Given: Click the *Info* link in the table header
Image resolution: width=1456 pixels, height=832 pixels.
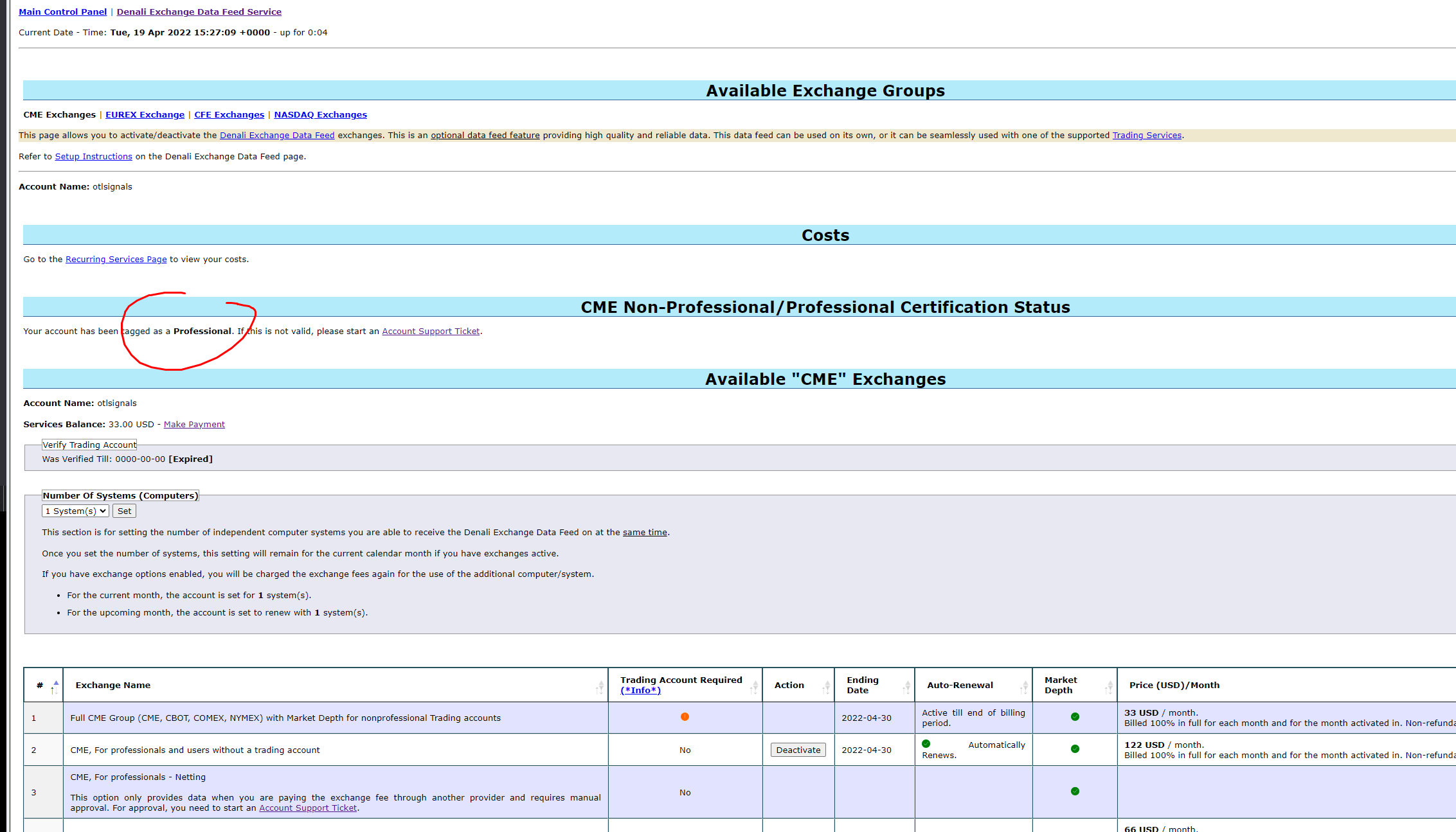Looking at the screenshot, I should click(x=640, y=691).
